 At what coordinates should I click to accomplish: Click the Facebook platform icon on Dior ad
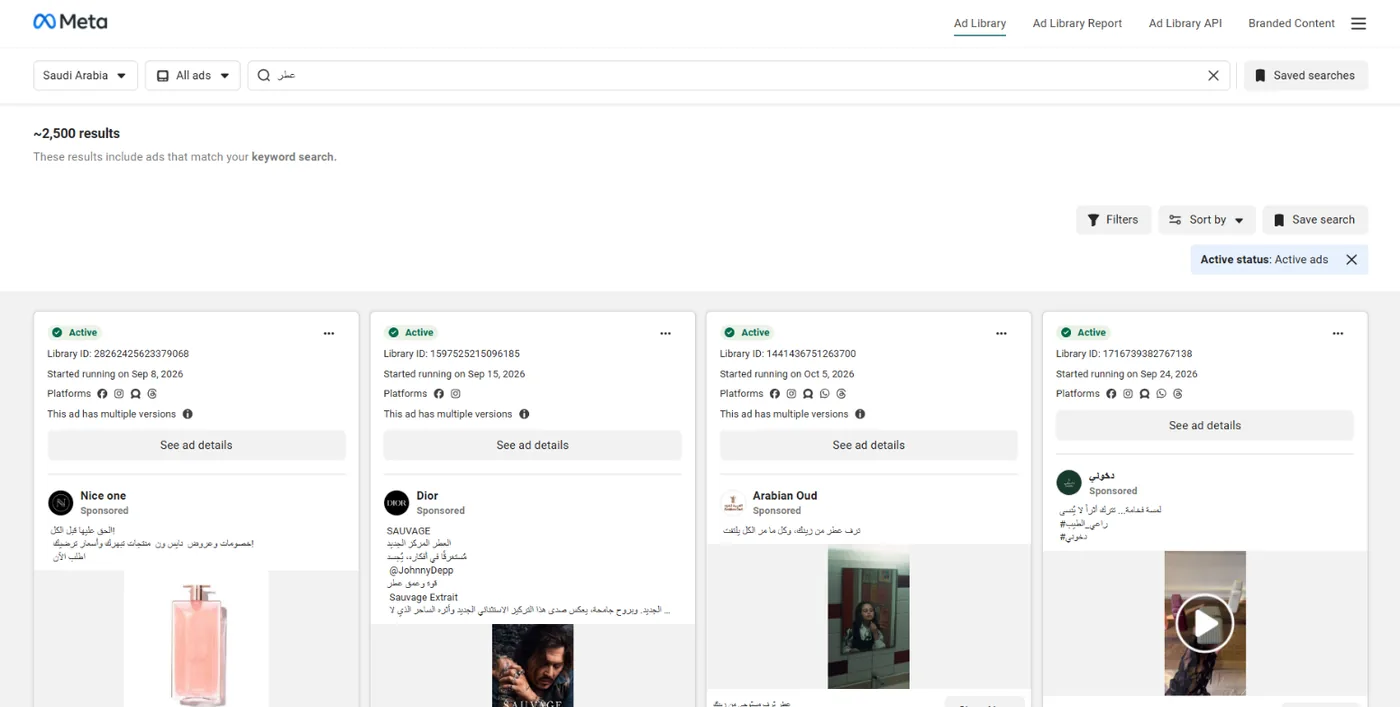438,394
